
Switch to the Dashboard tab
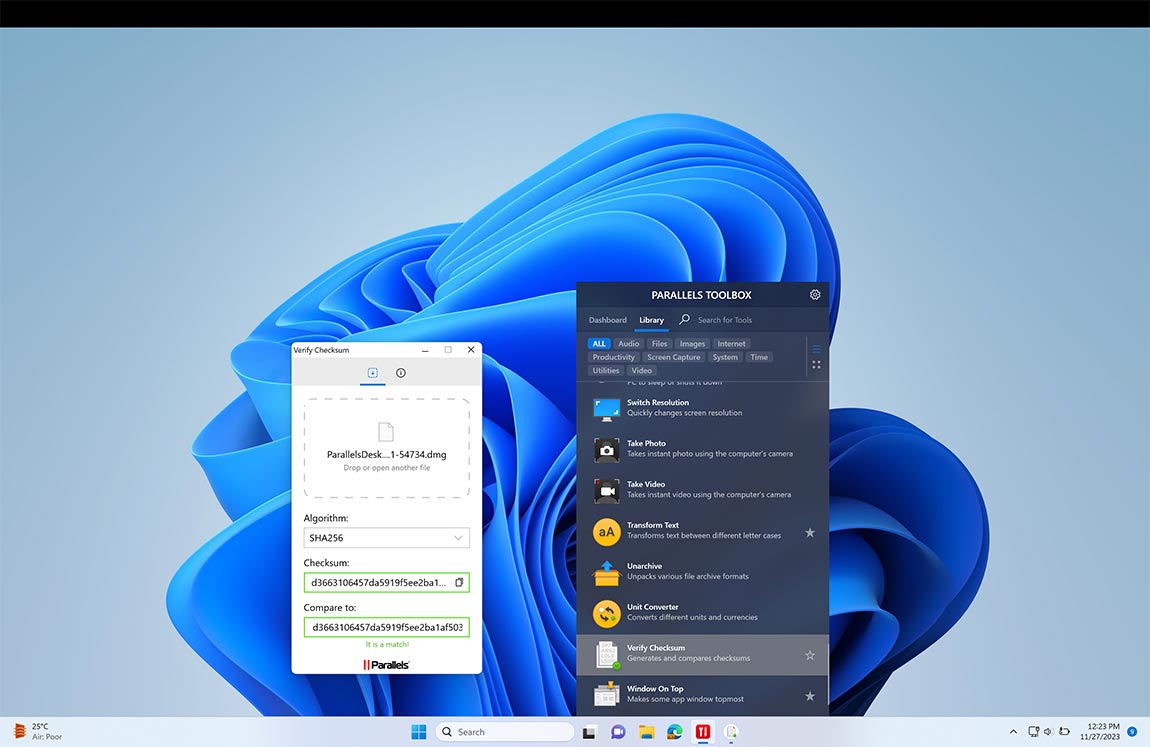[607, 320]
